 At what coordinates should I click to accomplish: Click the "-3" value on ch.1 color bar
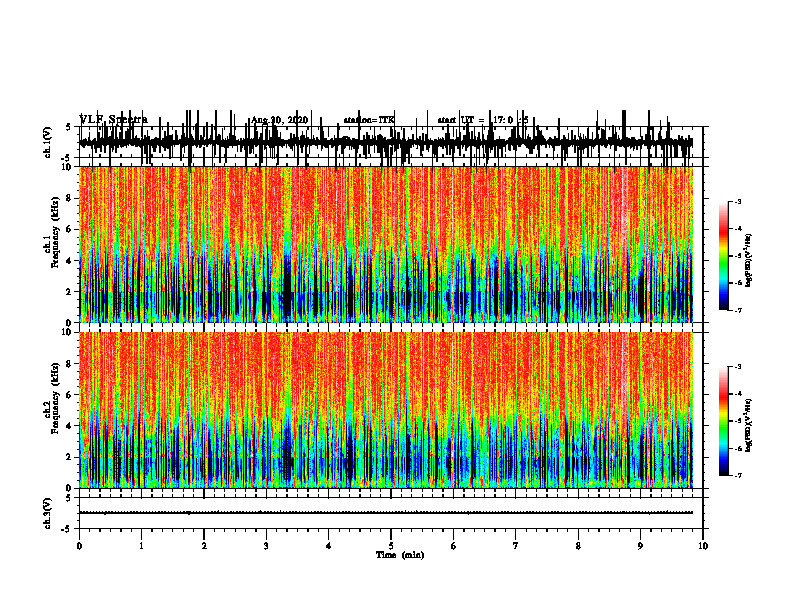(737, 201)
